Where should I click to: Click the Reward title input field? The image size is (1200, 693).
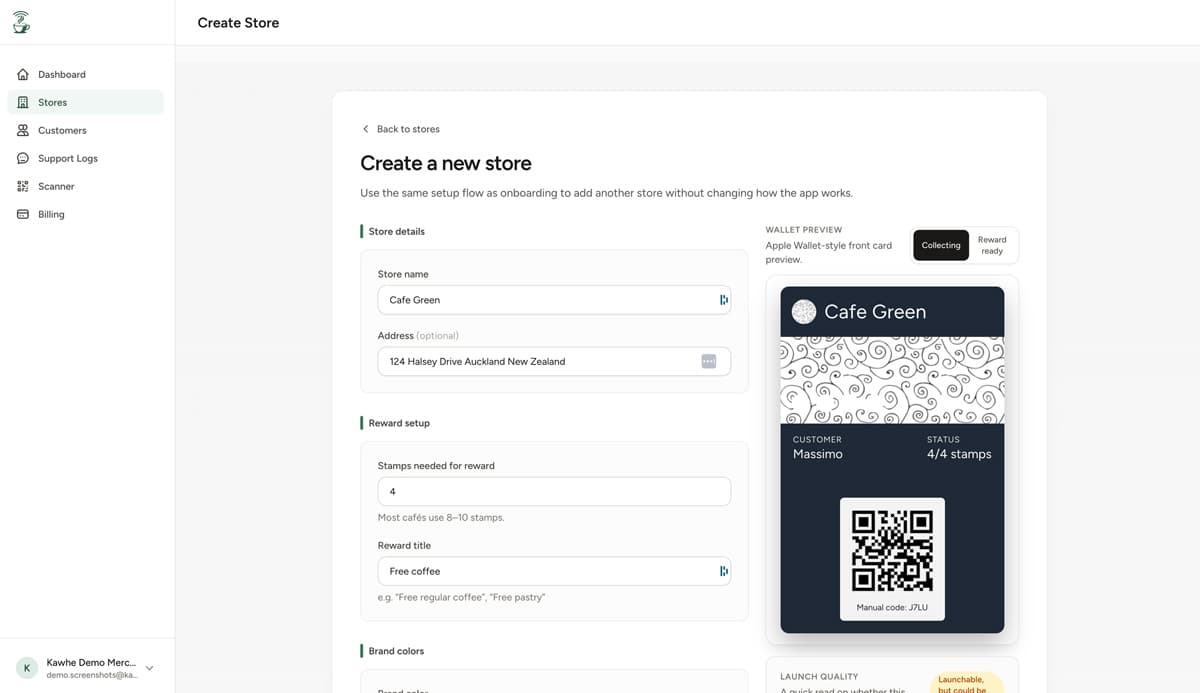pos(554,571)
